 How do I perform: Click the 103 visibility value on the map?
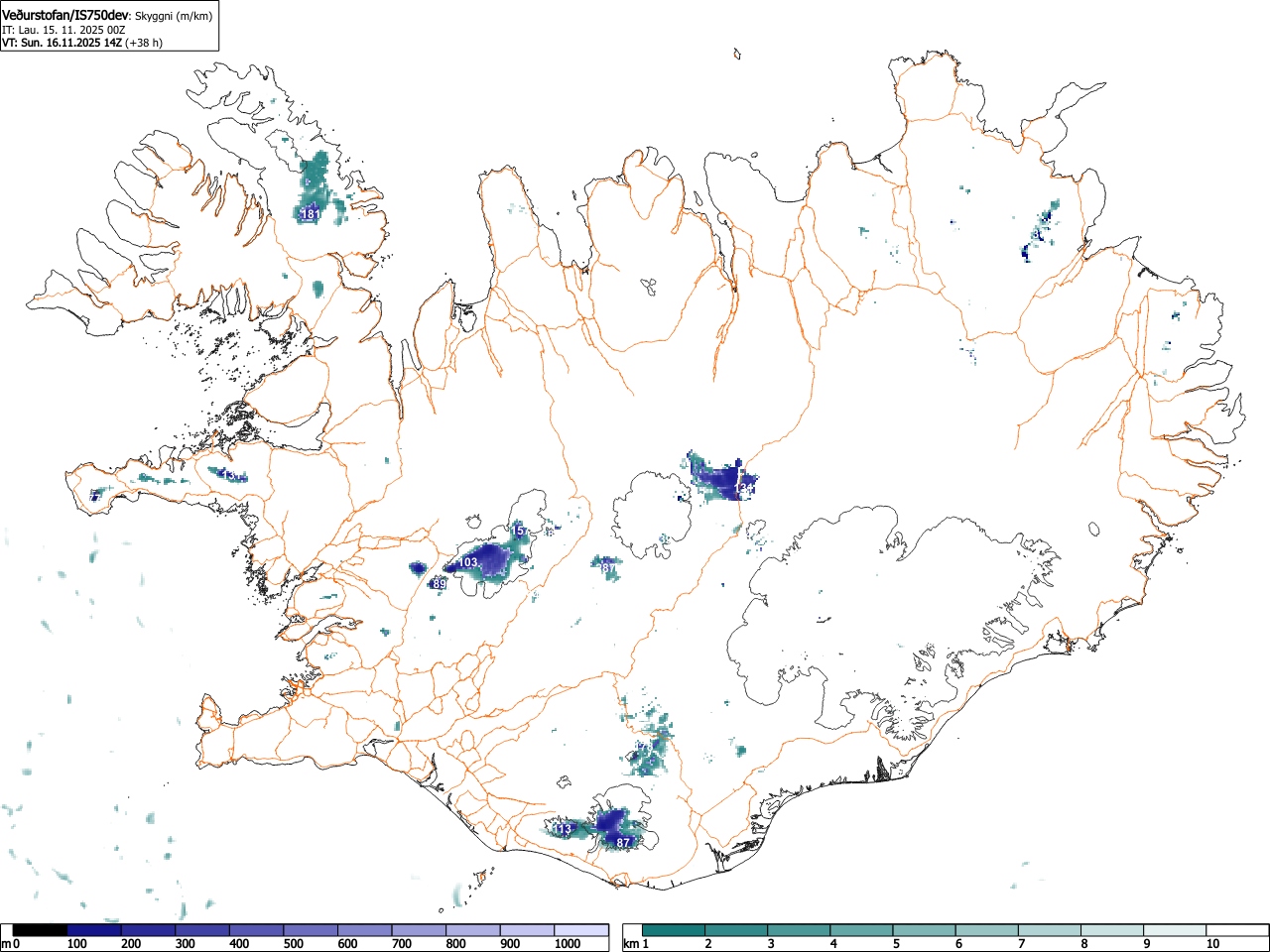tap(468, 562)
